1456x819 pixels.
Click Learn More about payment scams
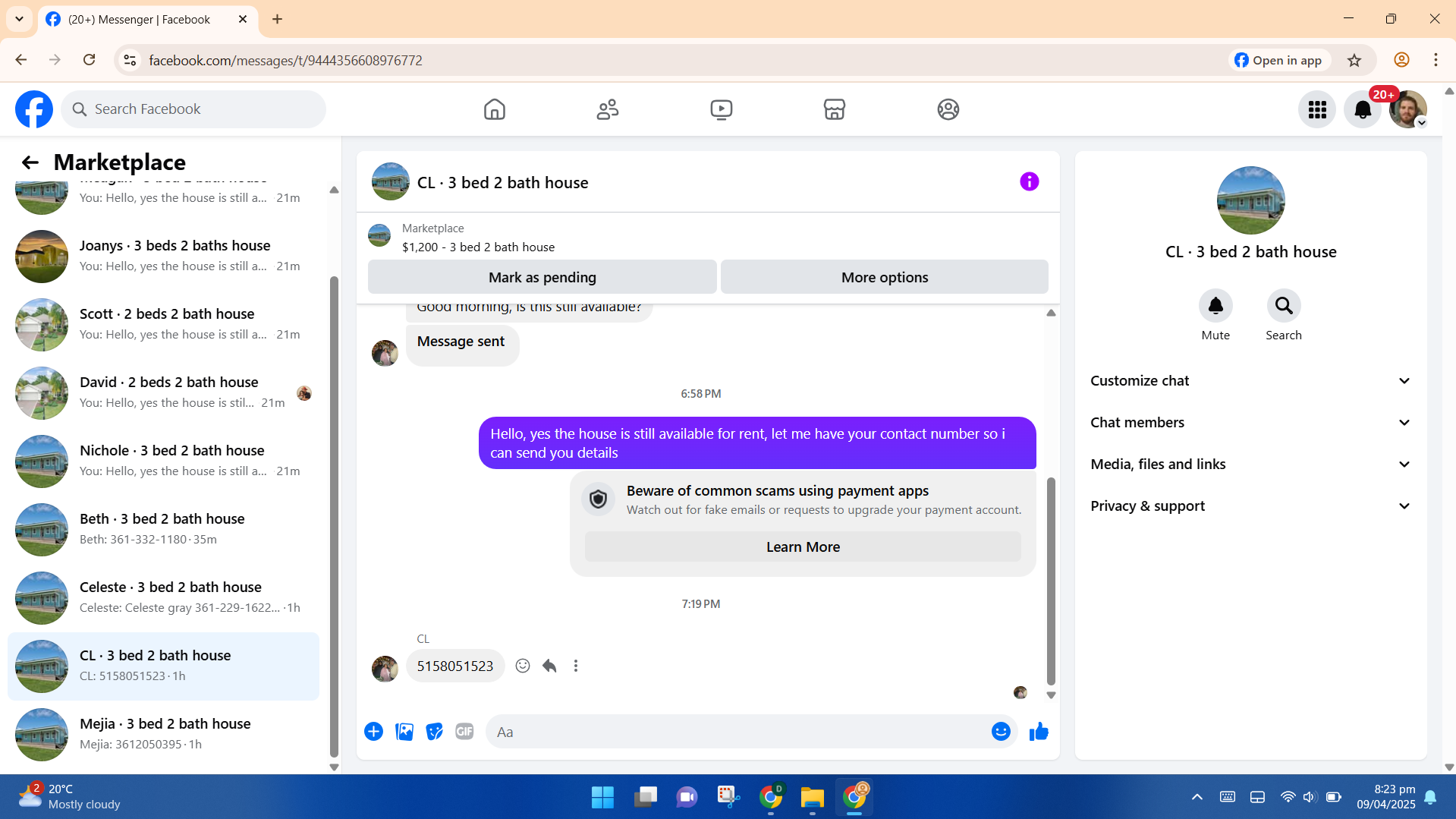803,547
